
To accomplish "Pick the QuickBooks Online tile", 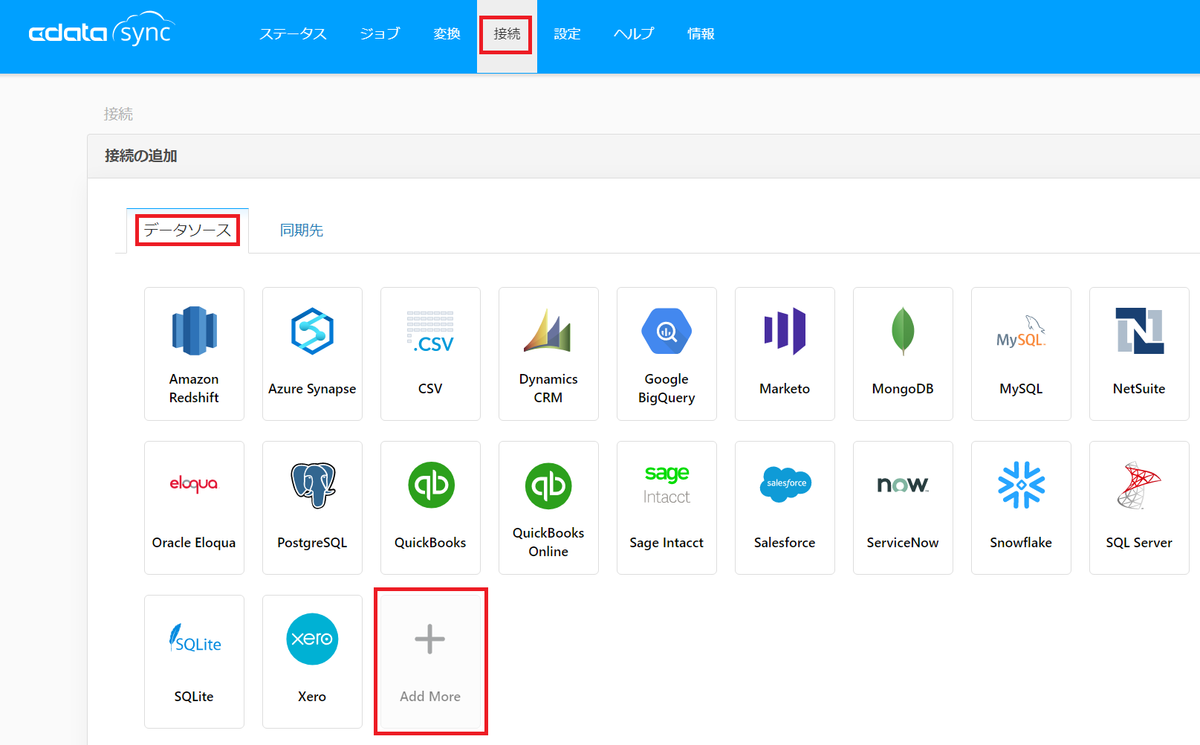I will [x=548, y=508].
